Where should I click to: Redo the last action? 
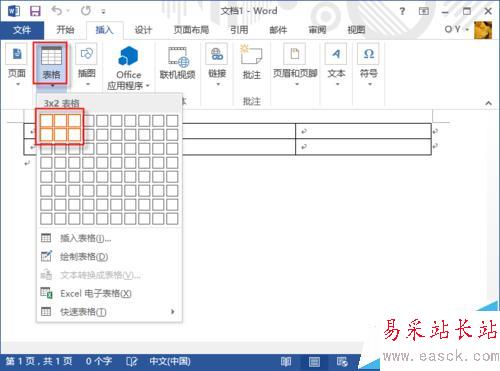tap(86, 11)
